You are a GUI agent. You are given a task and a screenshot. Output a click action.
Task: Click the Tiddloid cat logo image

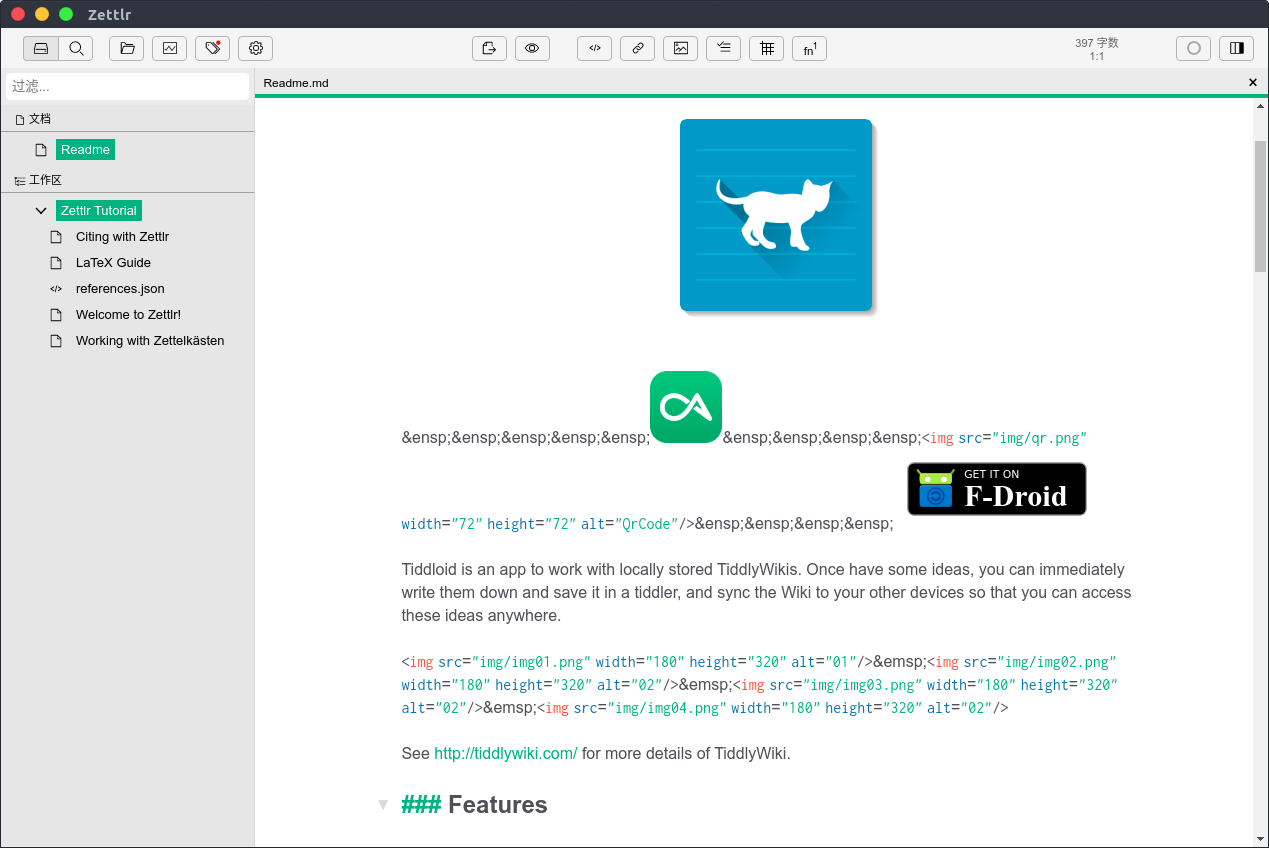point(777,216)
